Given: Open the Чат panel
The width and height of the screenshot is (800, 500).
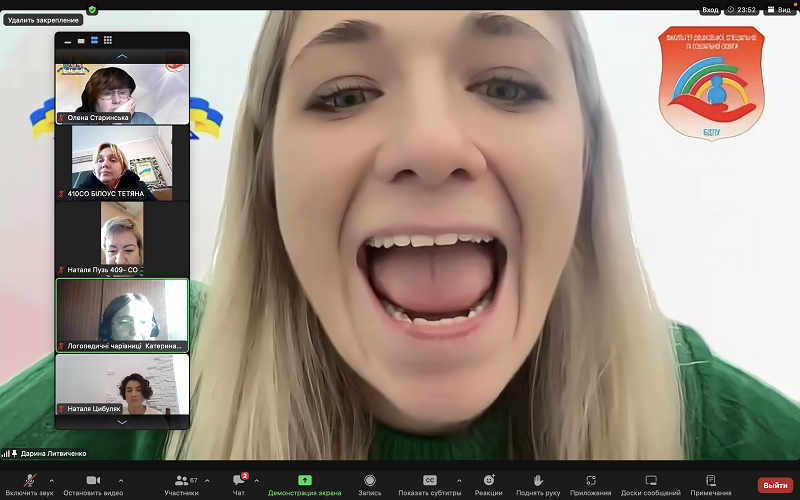Looking at the screenshot, I should (x=239, y=485).
